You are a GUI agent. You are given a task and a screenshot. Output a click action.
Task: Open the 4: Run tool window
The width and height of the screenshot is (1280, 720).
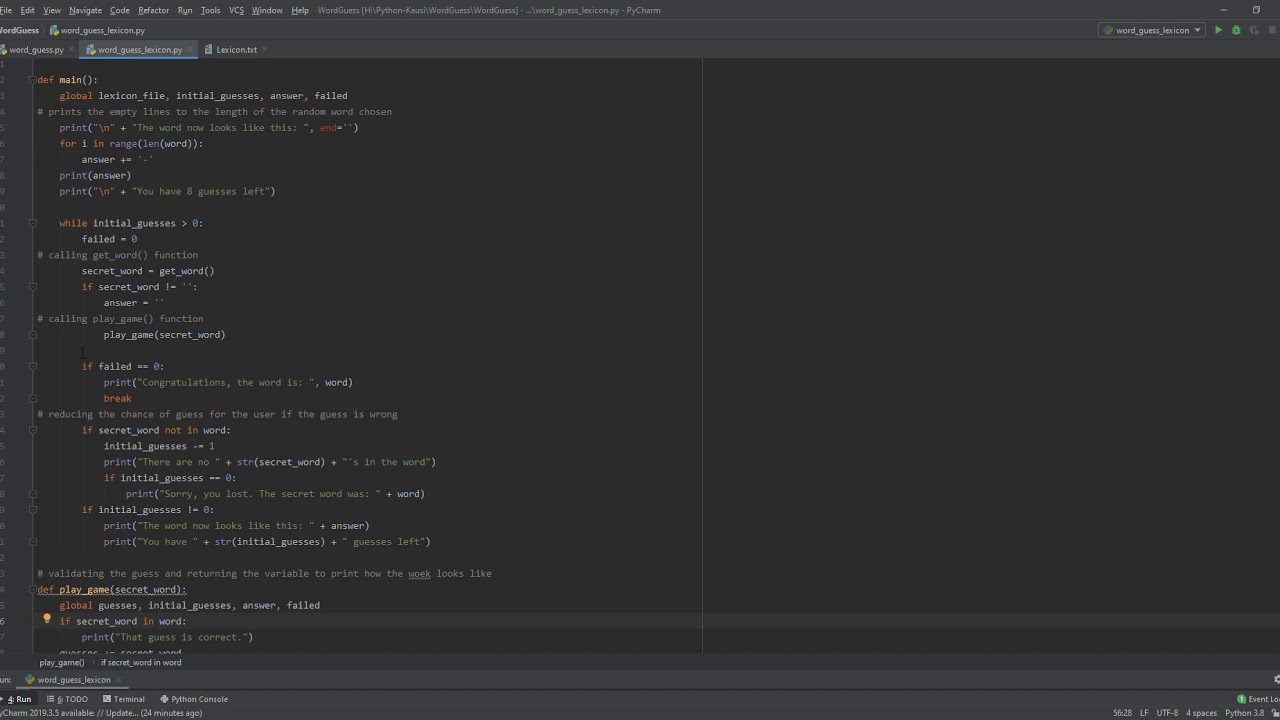(x=19, y=699)
